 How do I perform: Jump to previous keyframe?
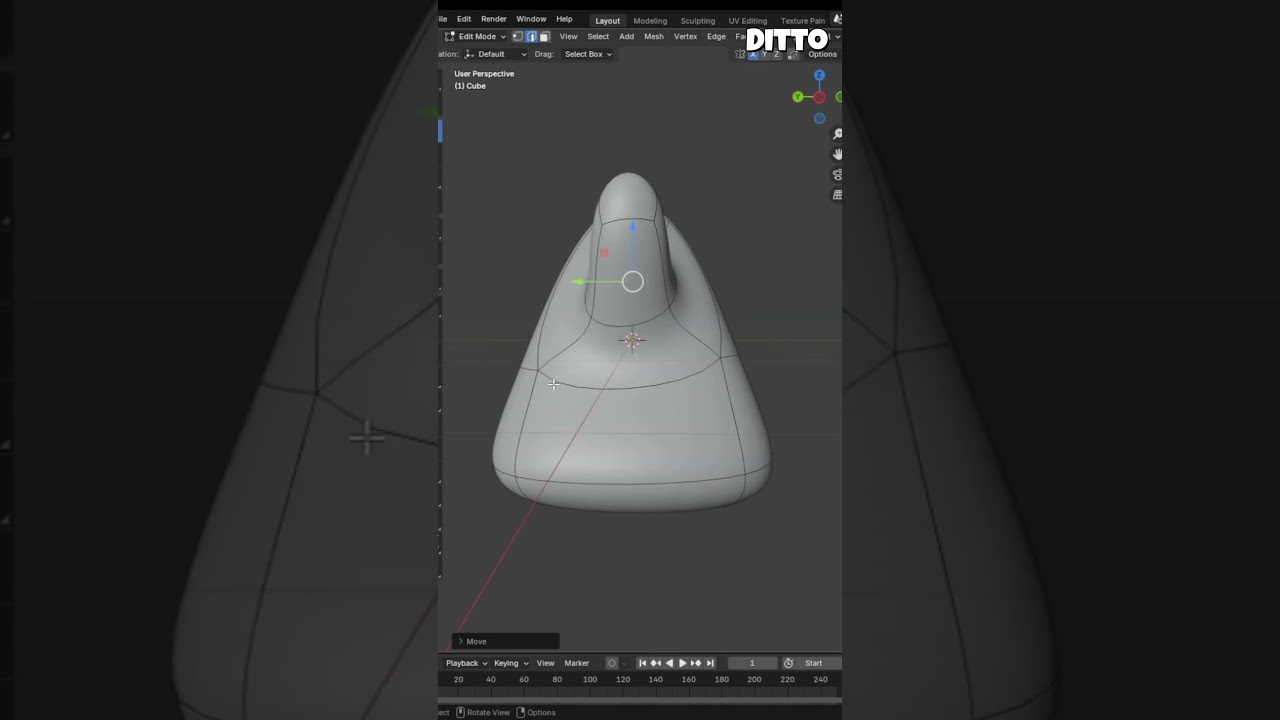656,663
